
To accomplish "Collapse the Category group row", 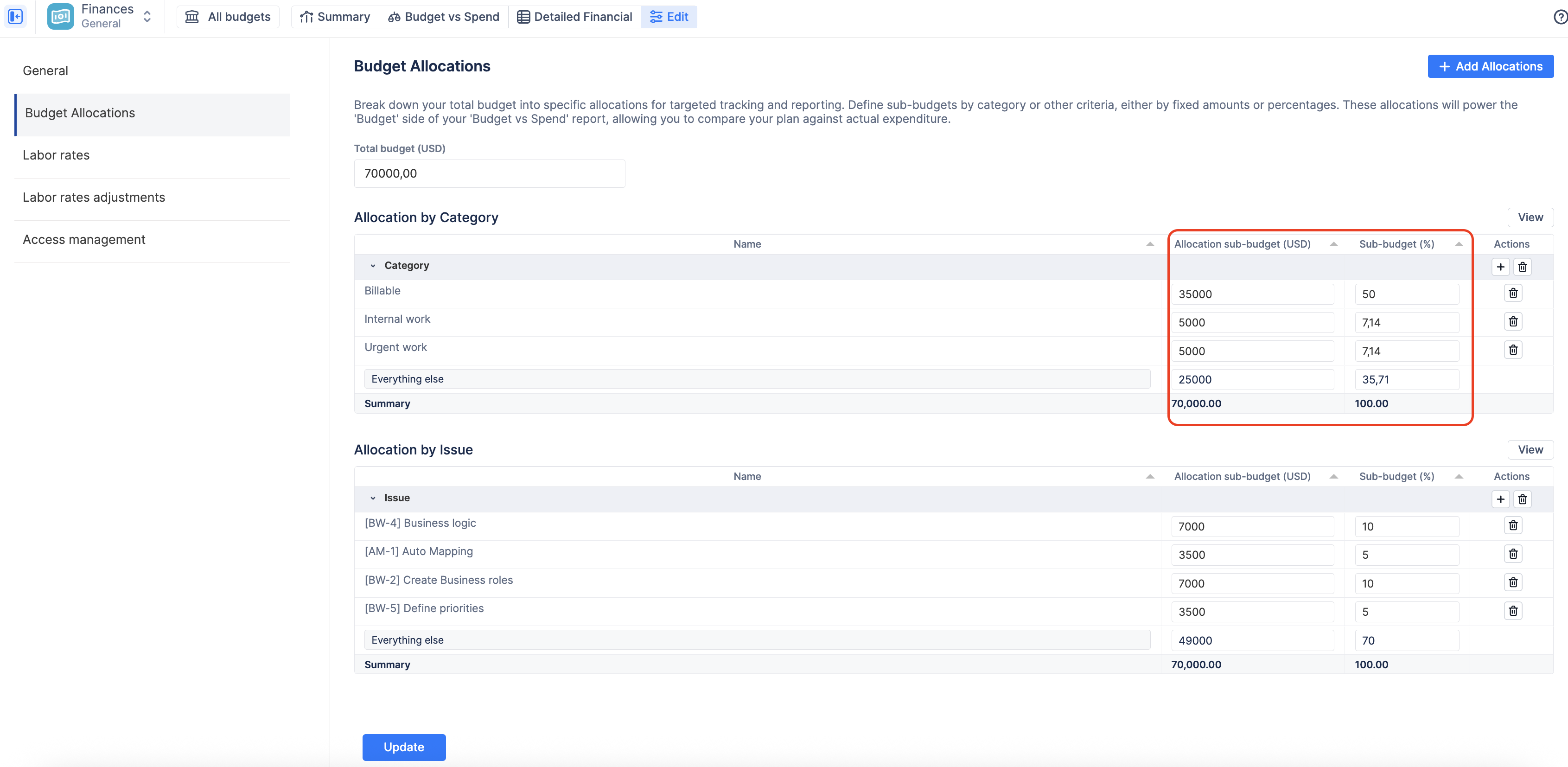I will [373, 266].
